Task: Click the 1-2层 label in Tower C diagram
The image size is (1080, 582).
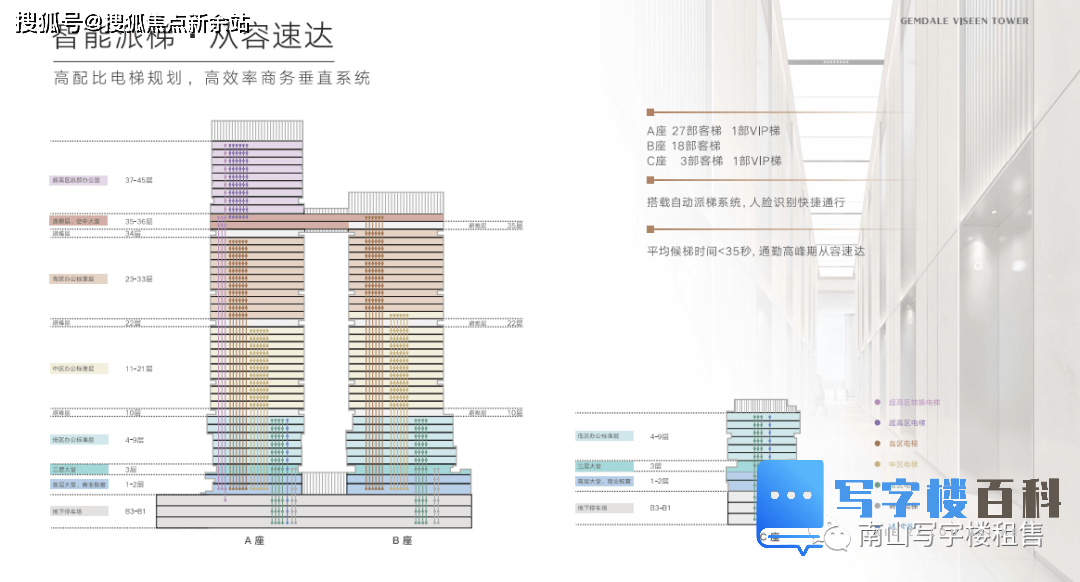Action: pyautogui.click(x=659, y=481)
